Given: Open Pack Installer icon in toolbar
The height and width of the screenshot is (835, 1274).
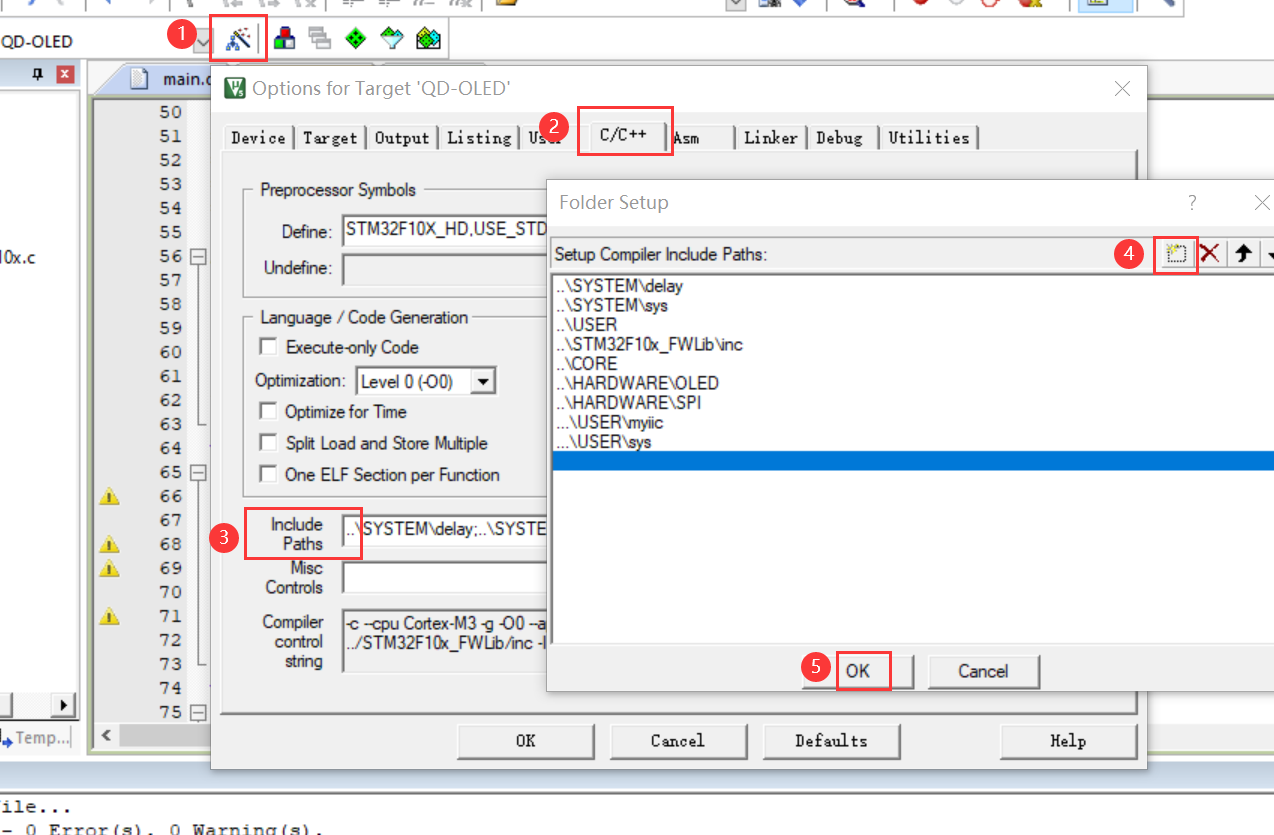Looking at the screenshot, I should tap(428, 39).
